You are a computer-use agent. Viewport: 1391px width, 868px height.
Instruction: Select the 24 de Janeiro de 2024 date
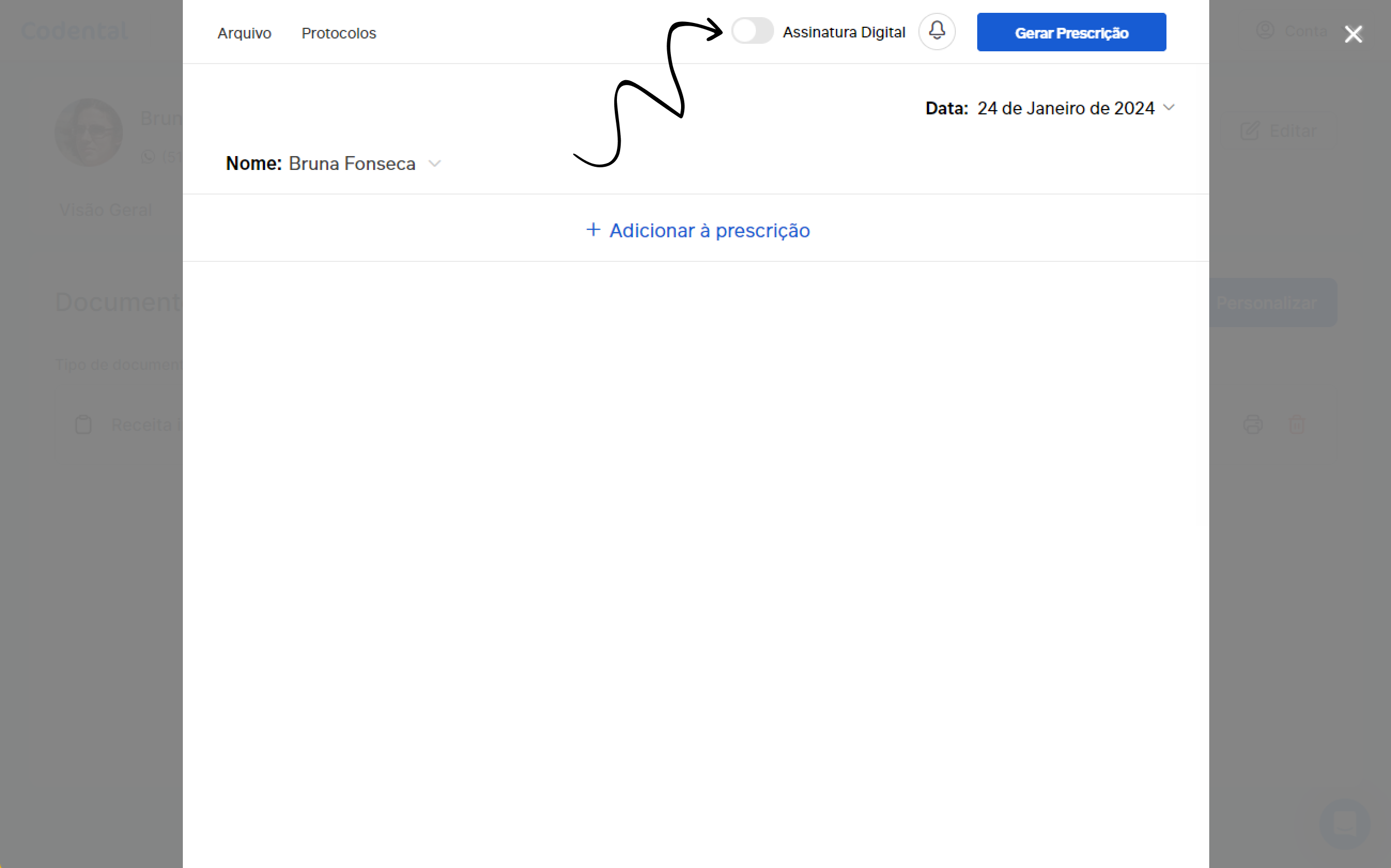(1065, 108)
